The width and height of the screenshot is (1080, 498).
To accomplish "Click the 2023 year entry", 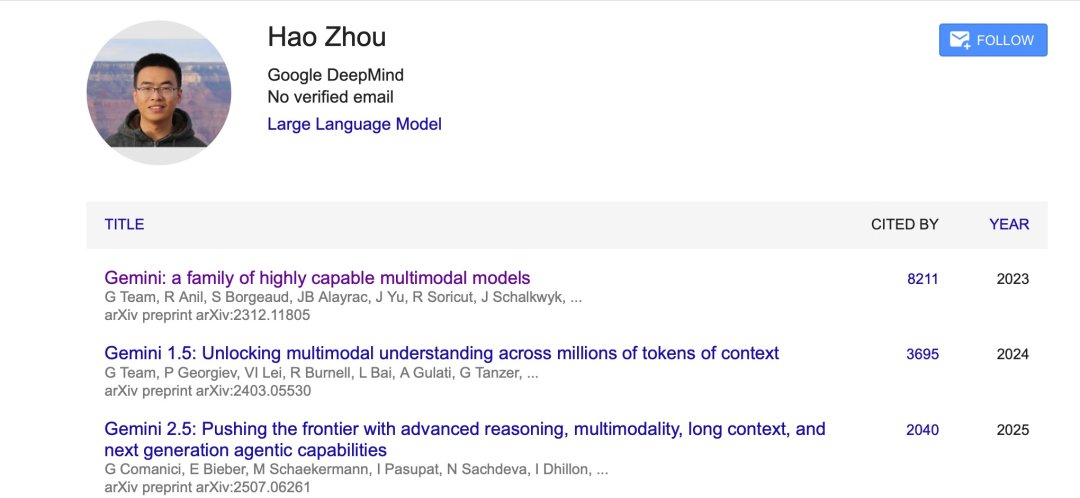I will point(1012,279).
